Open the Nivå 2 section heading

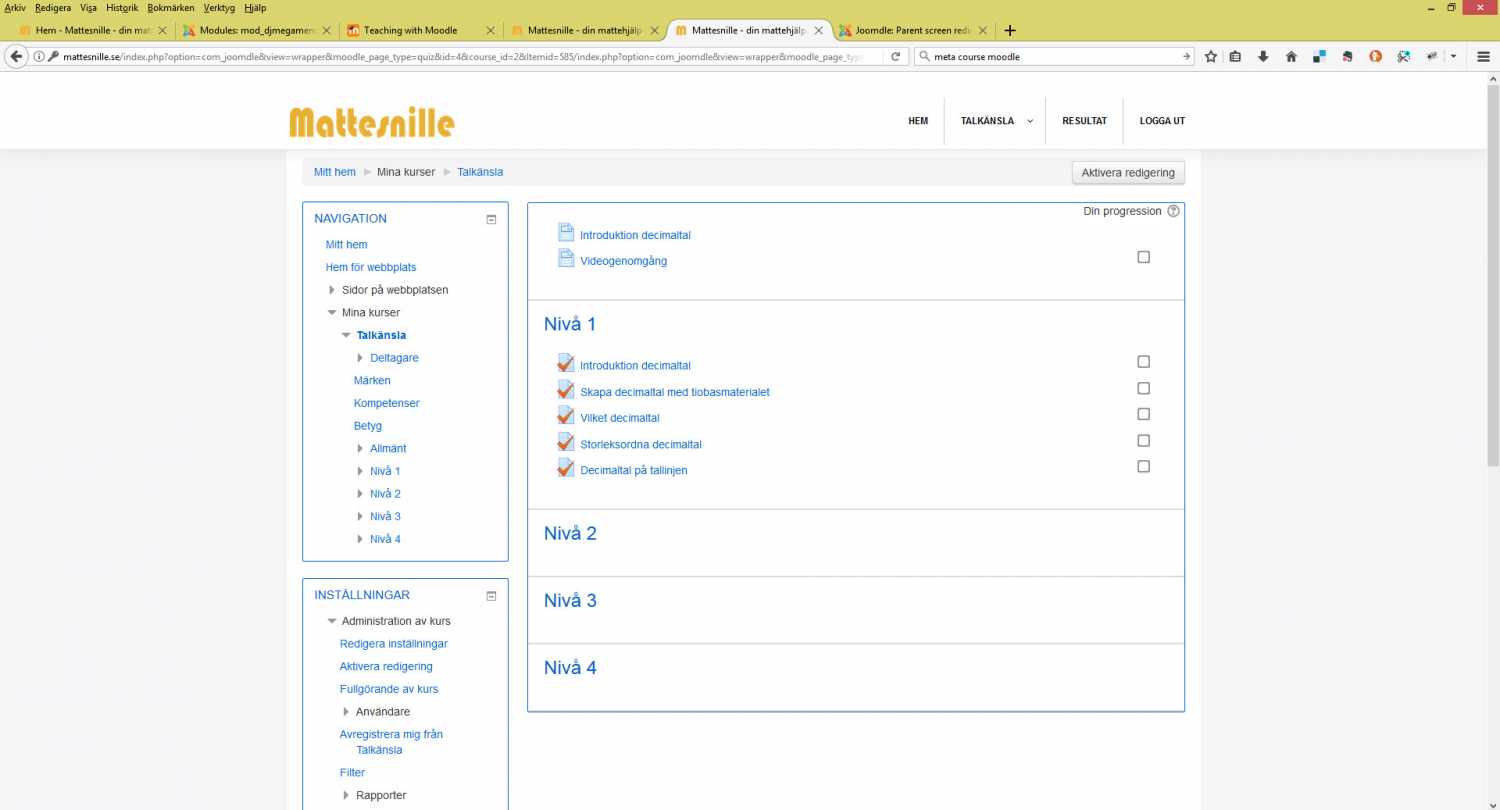(x=570, y=534)
